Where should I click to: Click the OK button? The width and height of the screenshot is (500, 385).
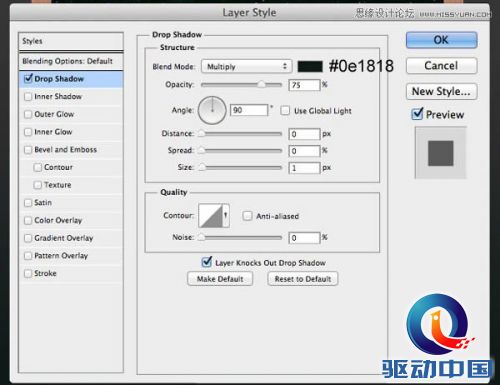[441, 40]
